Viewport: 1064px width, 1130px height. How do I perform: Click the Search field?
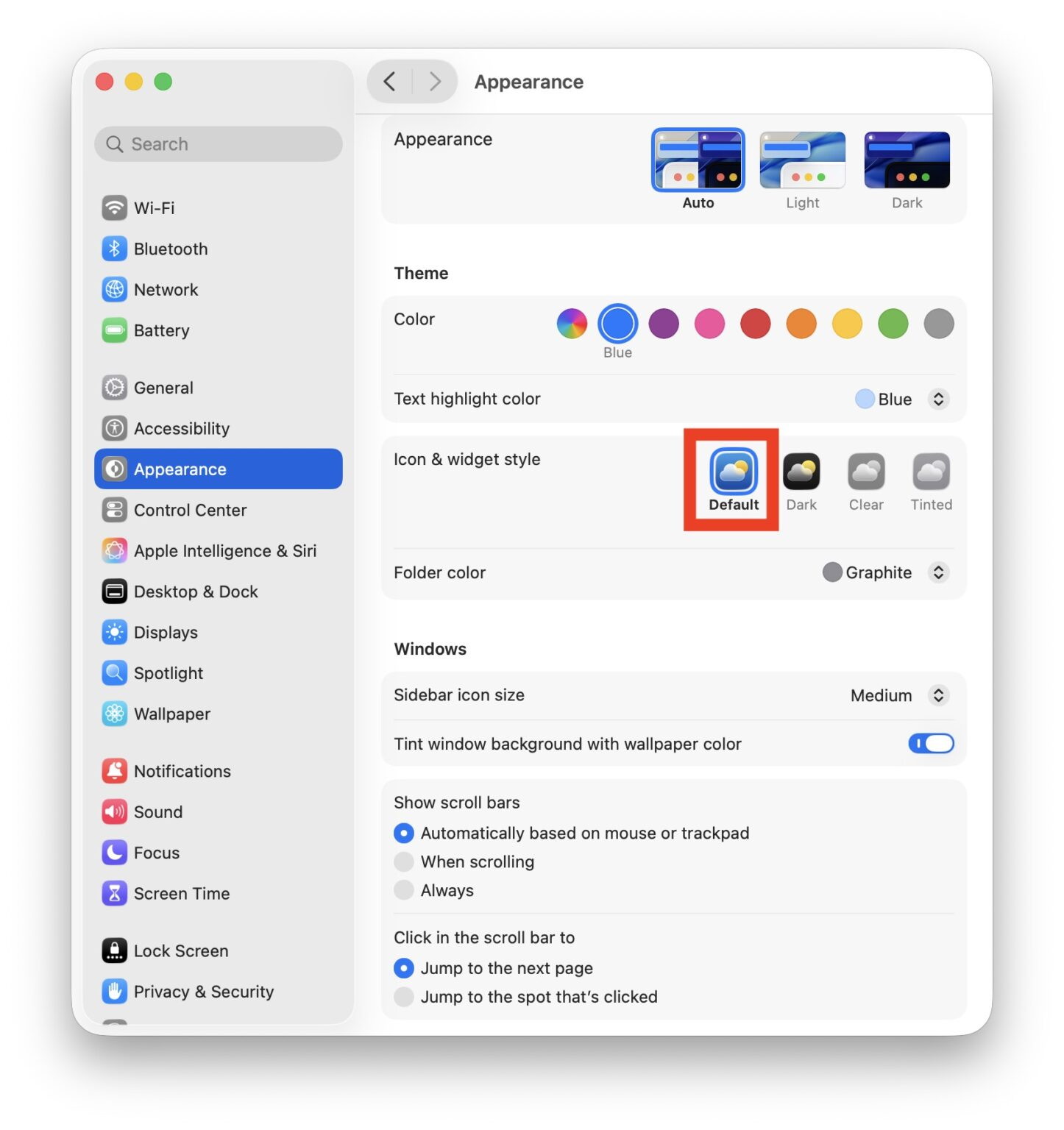[x=219, y=144]
